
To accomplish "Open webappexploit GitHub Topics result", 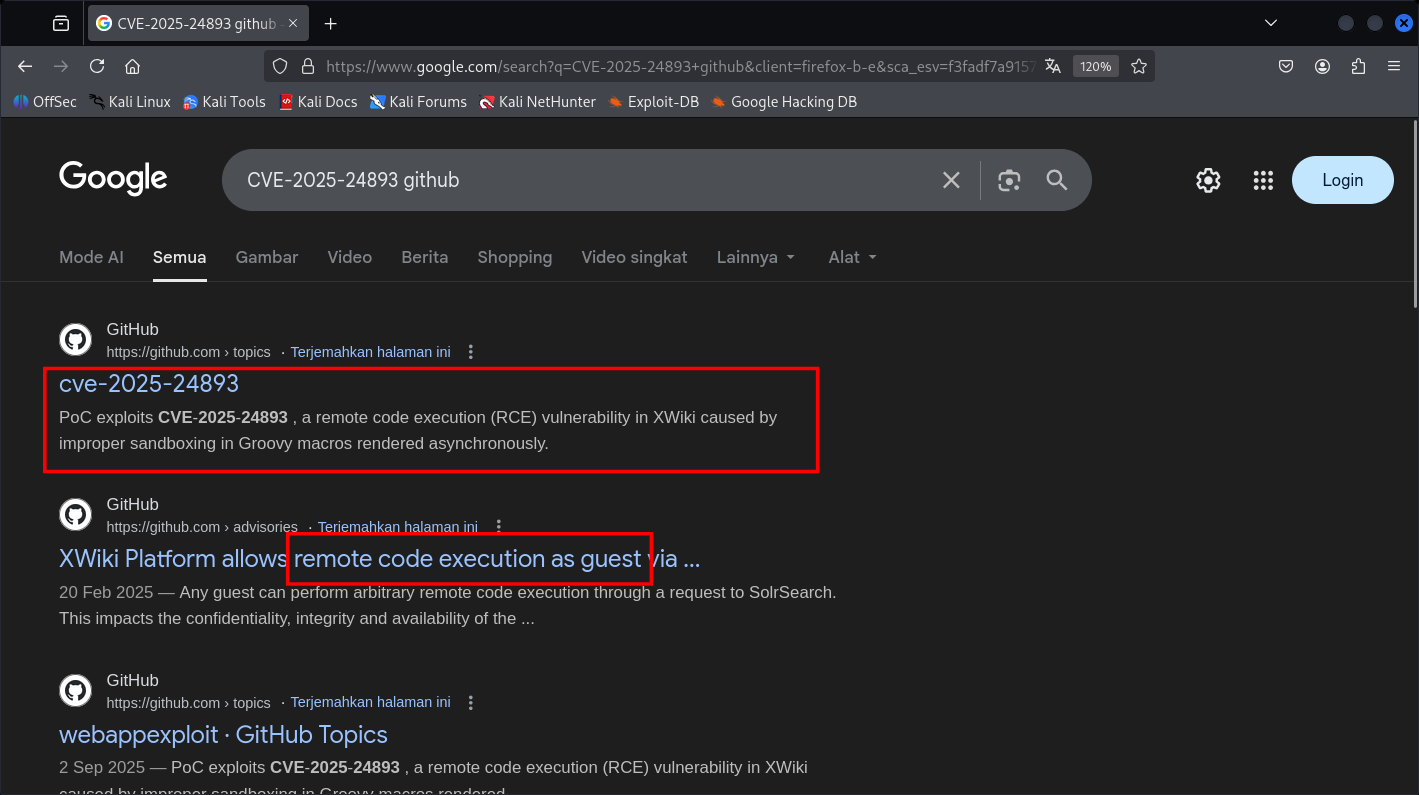I will (x=223, y=734).
